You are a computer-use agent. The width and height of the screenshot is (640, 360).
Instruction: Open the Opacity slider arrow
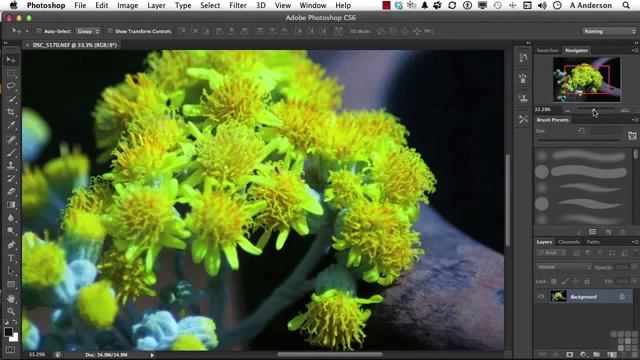pos(633,267)
